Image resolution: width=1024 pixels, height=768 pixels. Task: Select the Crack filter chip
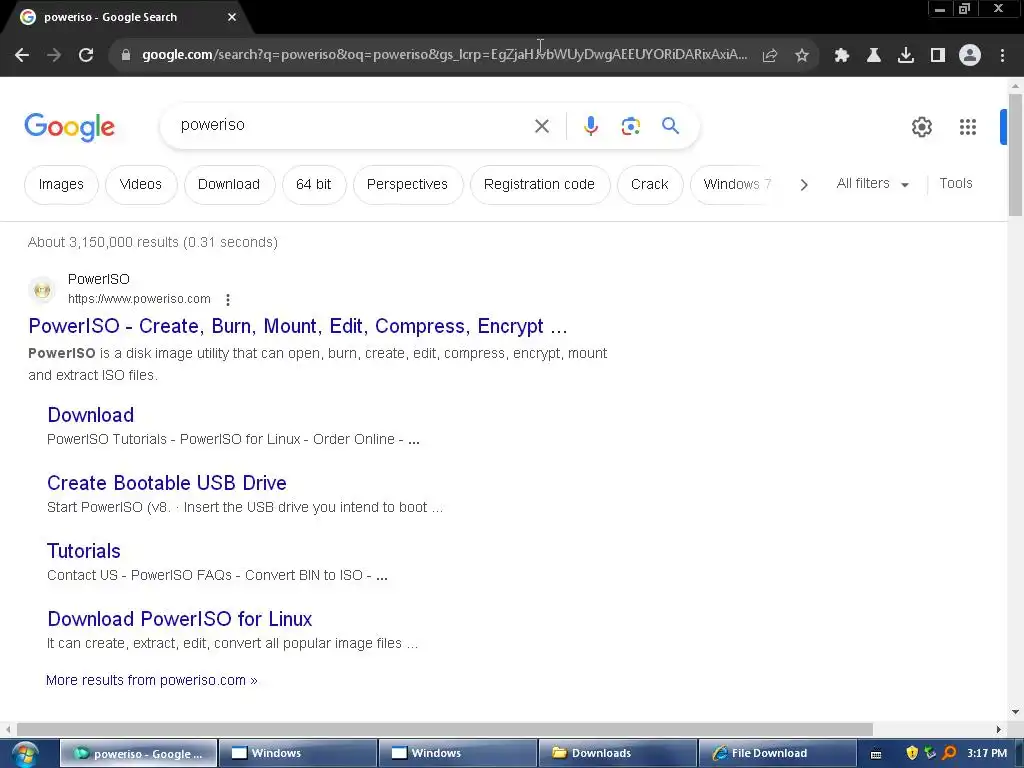click(650, 185)
